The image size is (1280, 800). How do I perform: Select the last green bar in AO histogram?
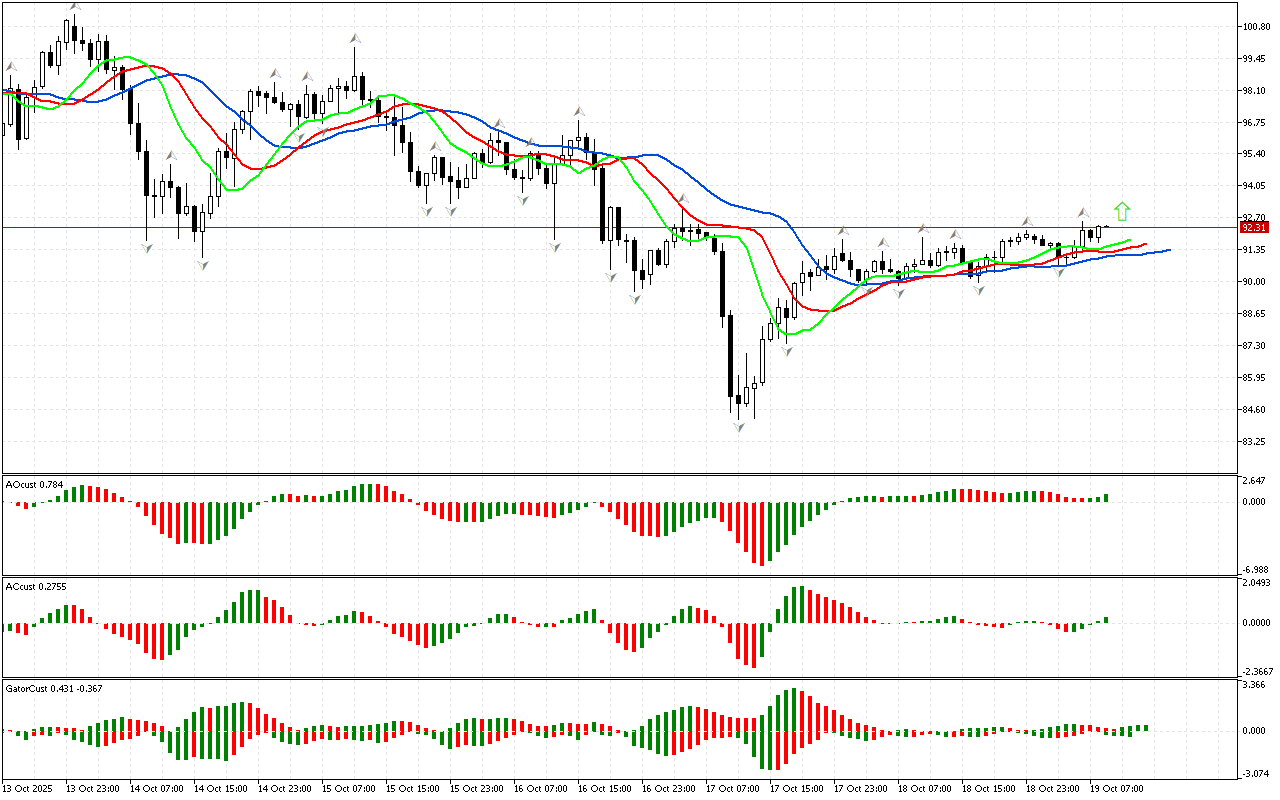click(1107, 497)
